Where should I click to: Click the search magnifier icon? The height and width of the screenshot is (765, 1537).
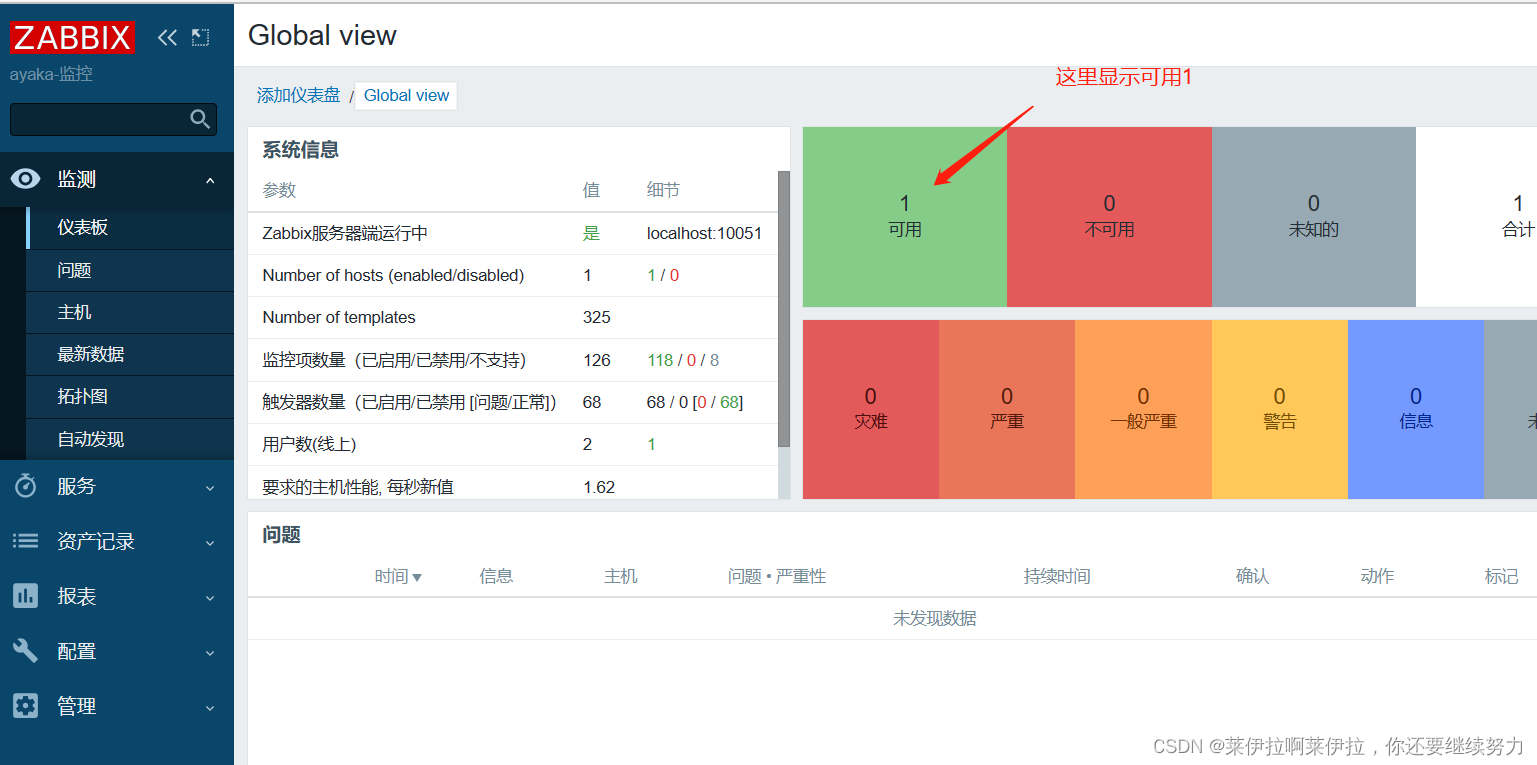point(201,119)
